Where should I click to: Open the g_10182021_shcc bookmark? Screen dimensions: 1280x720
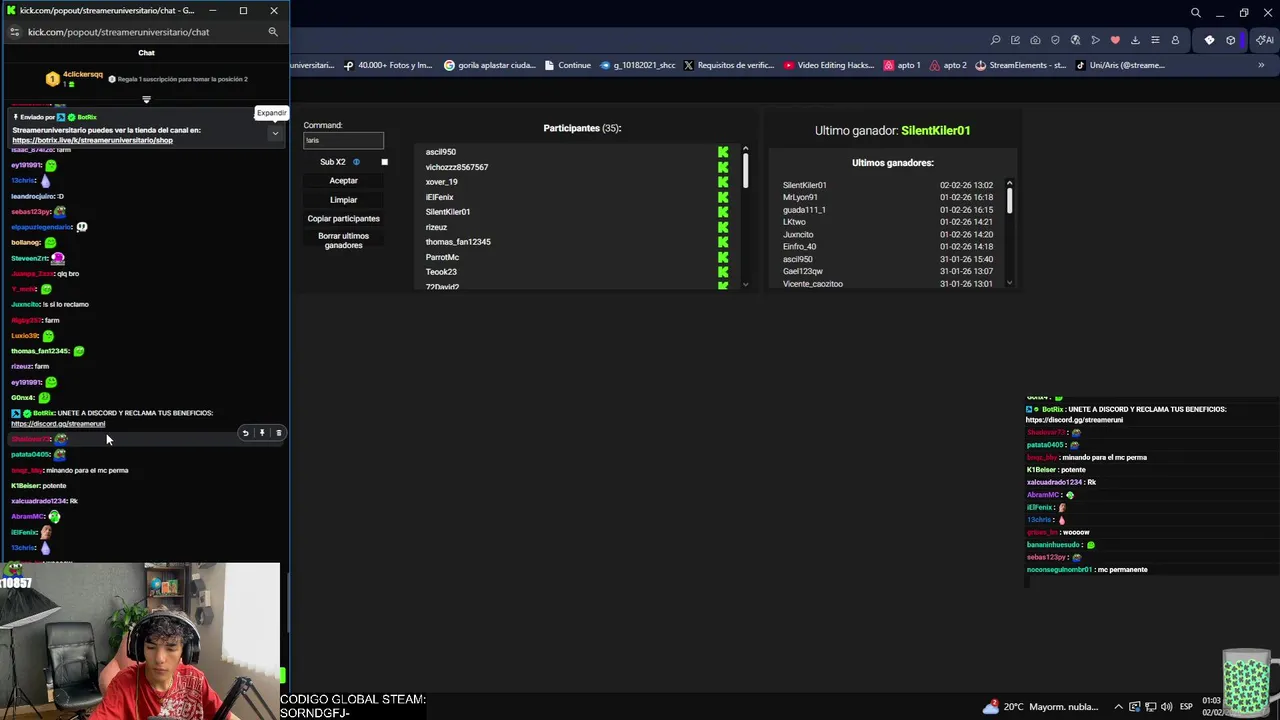638,65
